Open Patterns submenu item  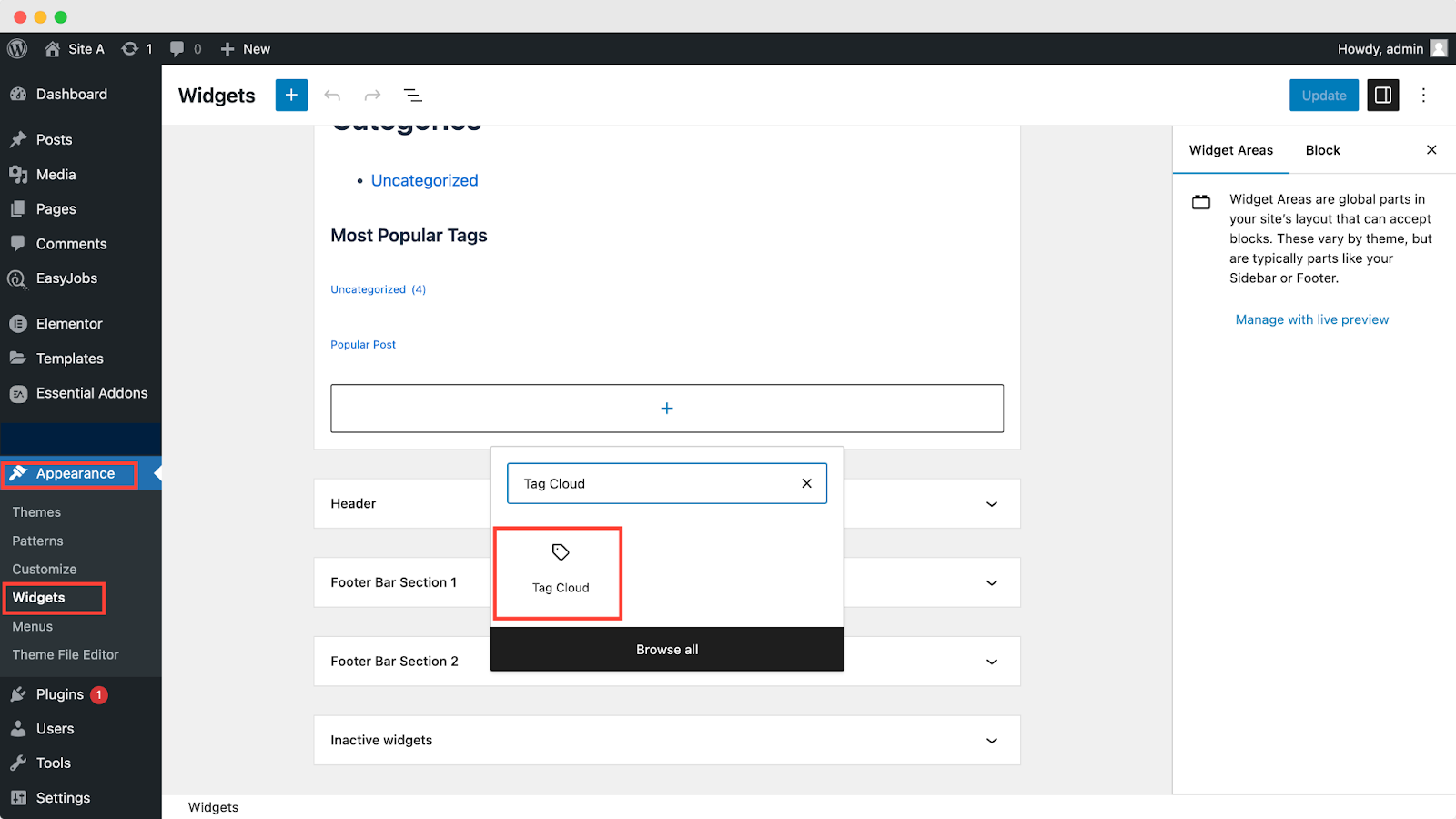tap(37, 541)
